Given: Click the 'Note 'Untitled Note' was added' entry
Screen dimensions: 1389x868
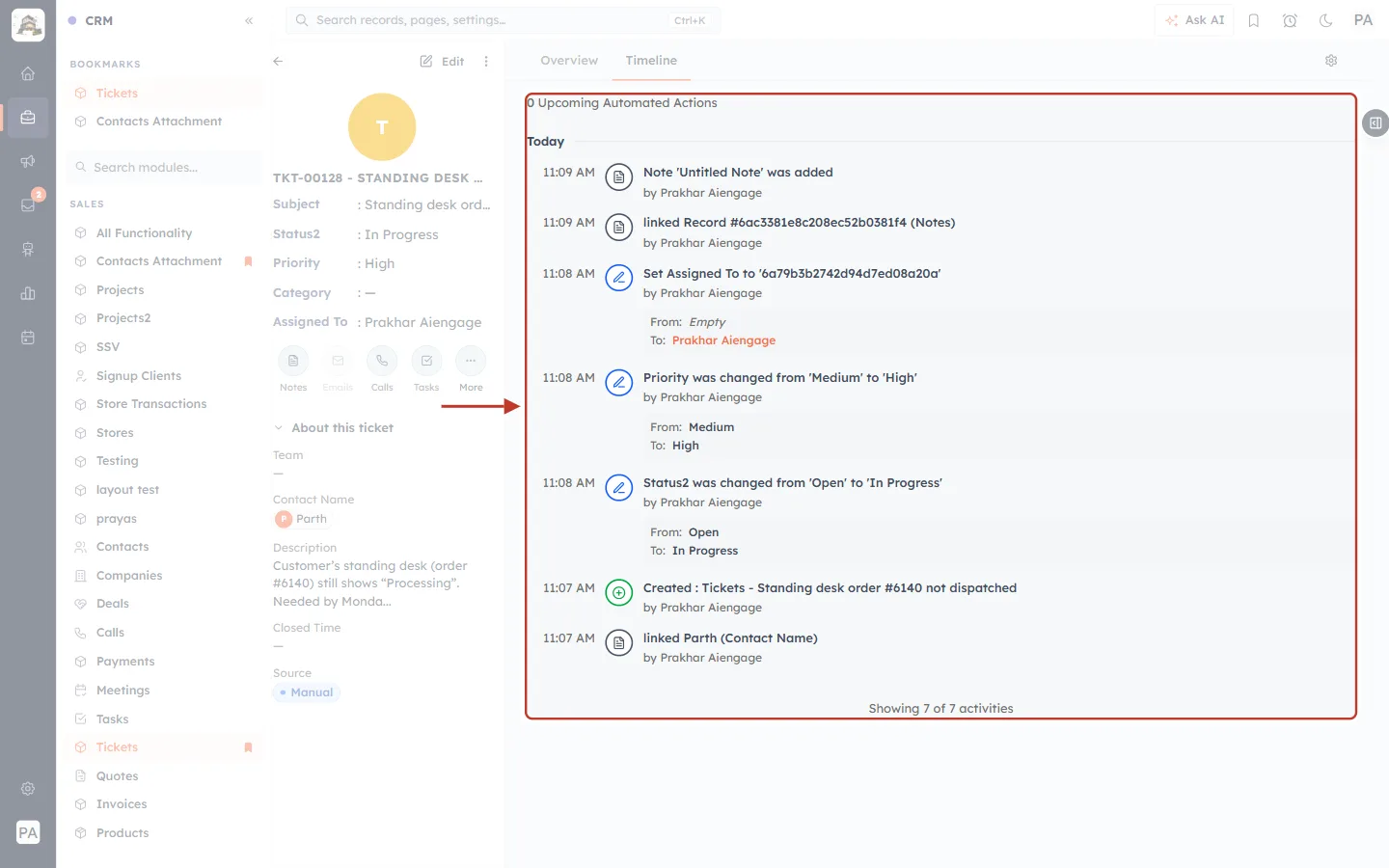Looking at the screenshot, I should [x=738, y=173].
